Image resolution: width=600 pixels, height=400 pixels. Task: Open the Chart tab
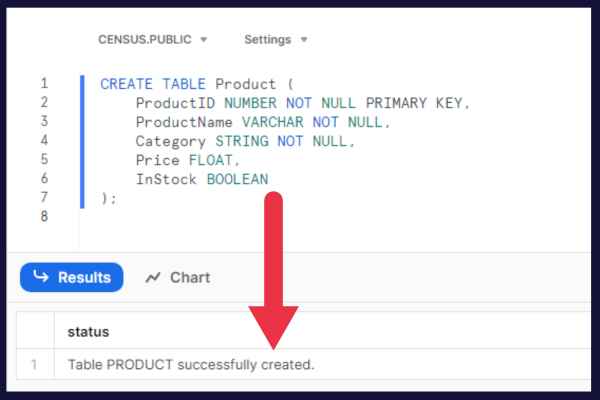(178, 278)
